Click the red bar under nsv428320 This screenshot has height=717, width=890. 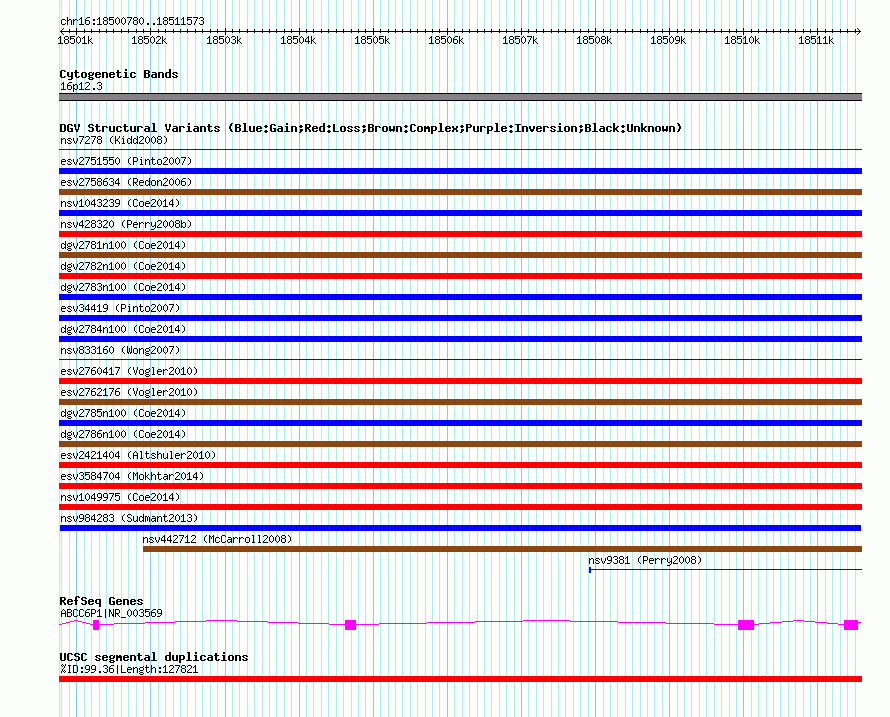[460, 234]
